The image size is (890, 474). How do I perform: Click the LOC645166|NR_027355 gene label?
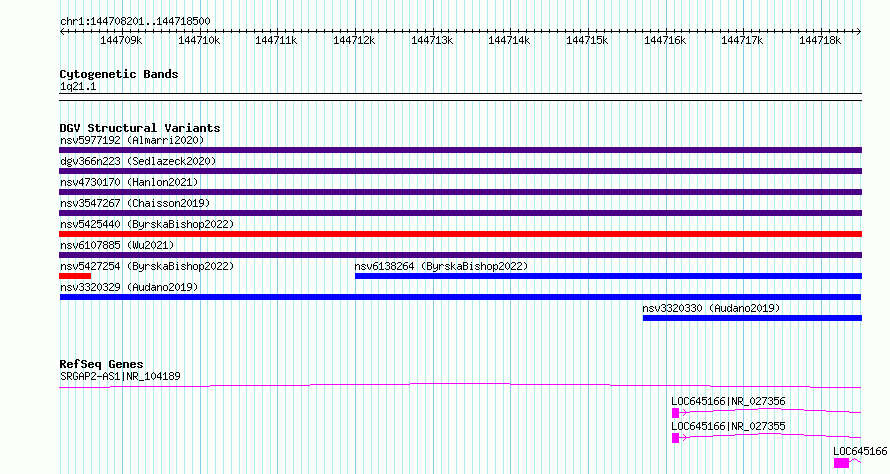(728, 426)
